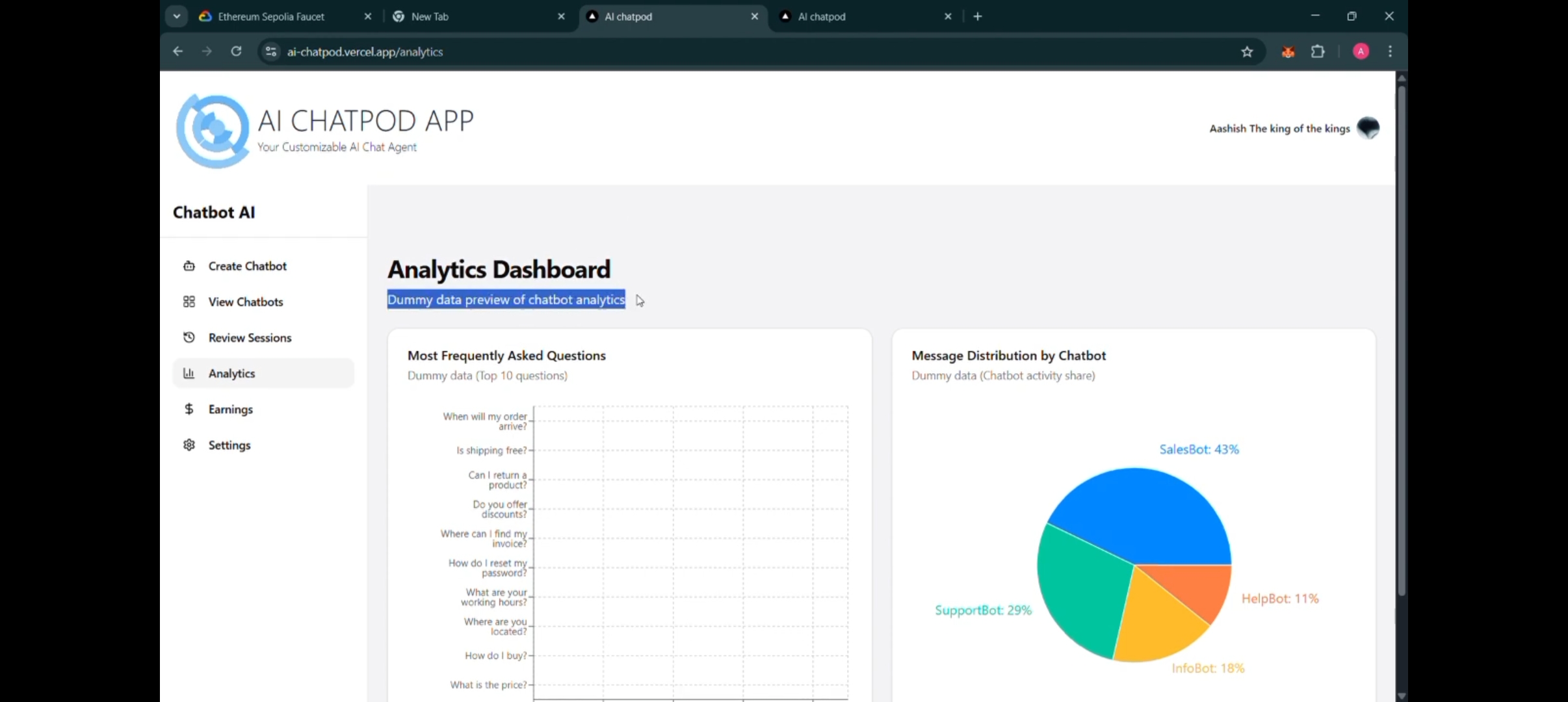Click the Settings gear icon
This screenshot has width=1568, height=702.
pos(189,445)
